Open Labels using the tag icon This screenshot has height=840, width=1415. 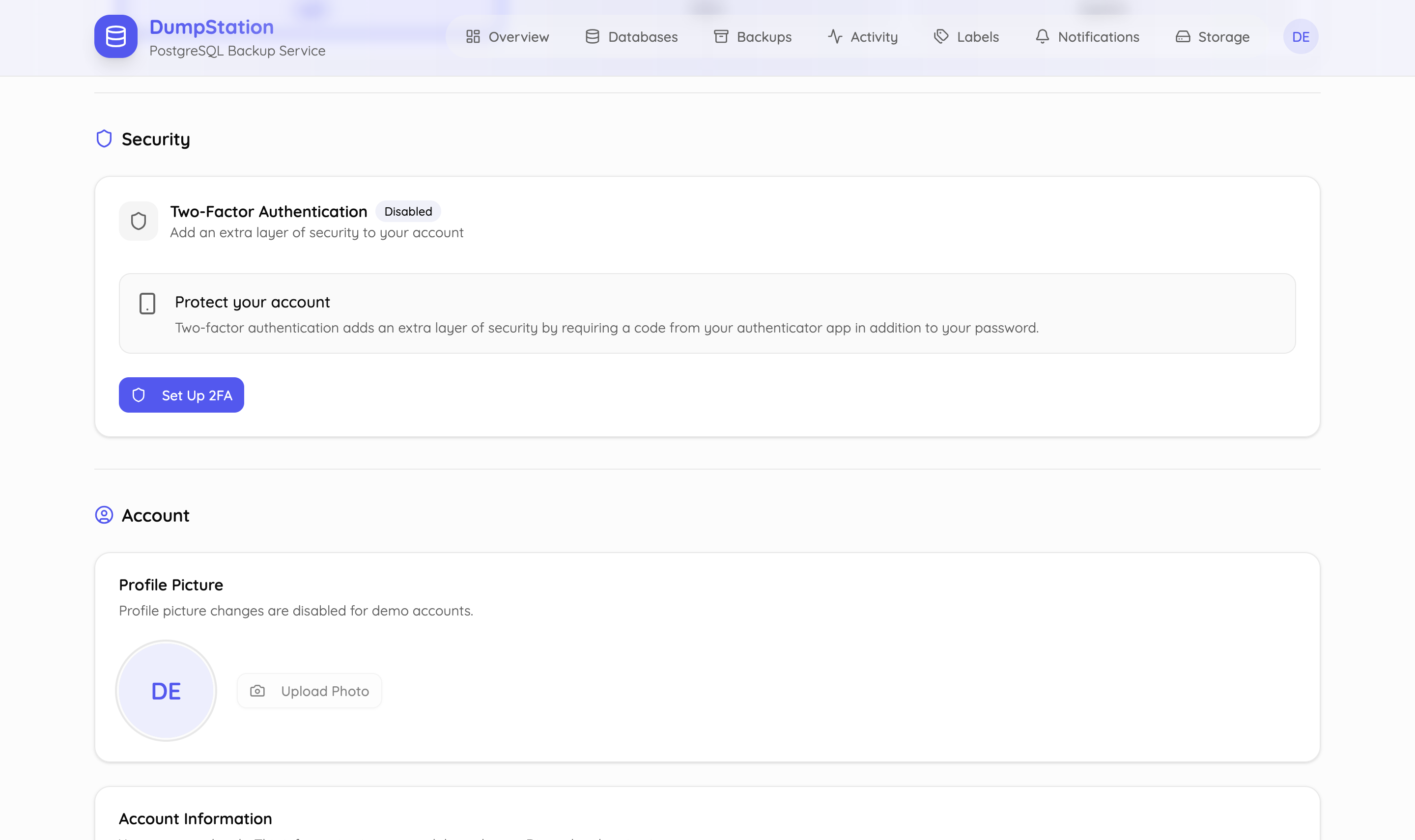coord(941,36)
